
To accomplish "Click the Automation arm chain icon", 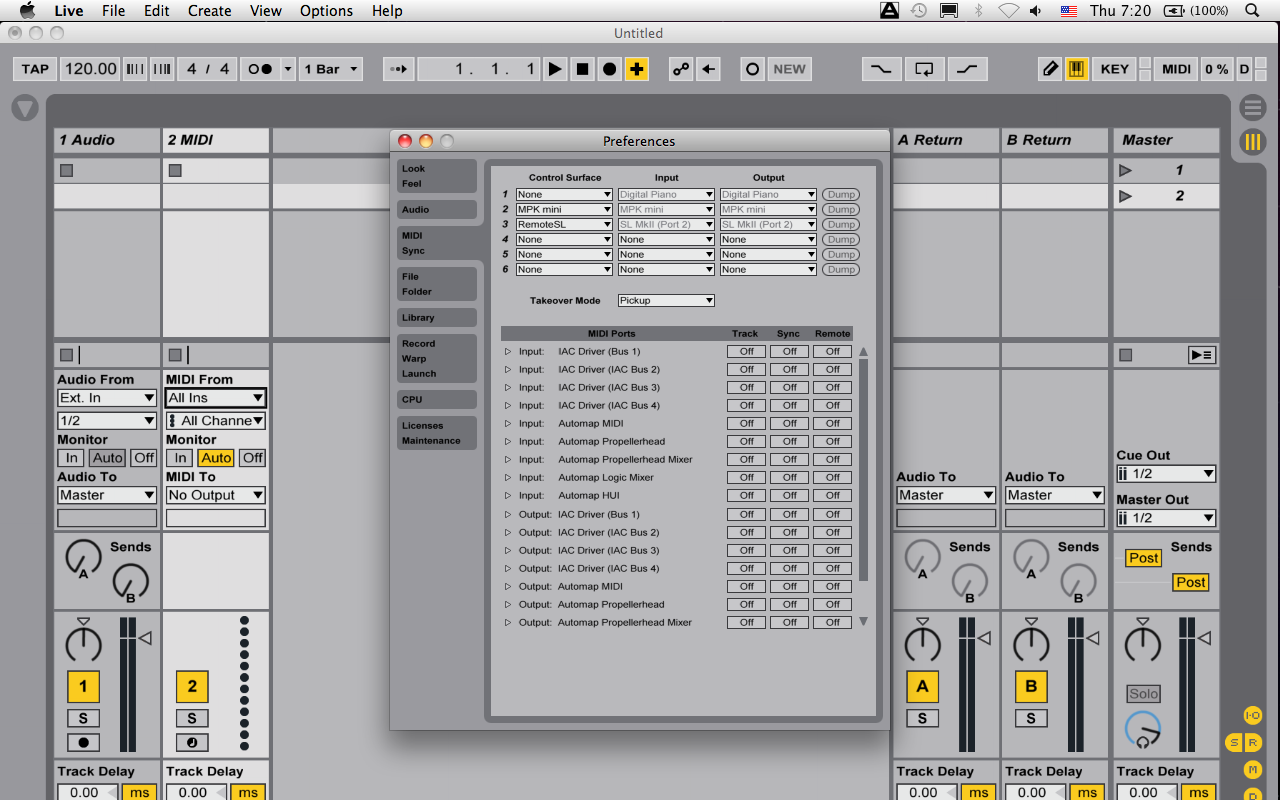I will 681,69.
